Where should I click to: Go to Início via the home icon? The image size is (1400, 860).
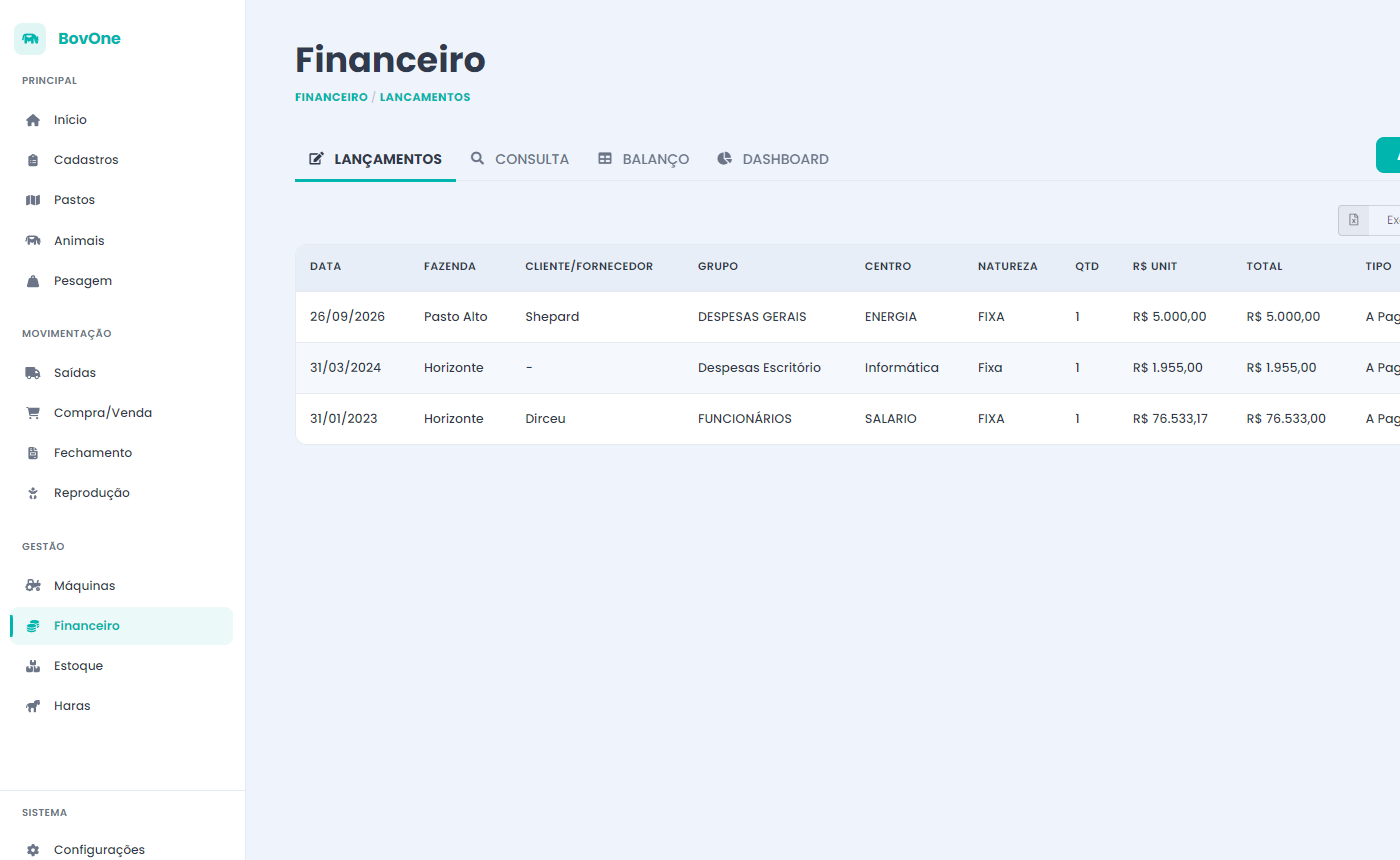pyautogui.click(x=33, y=120)
